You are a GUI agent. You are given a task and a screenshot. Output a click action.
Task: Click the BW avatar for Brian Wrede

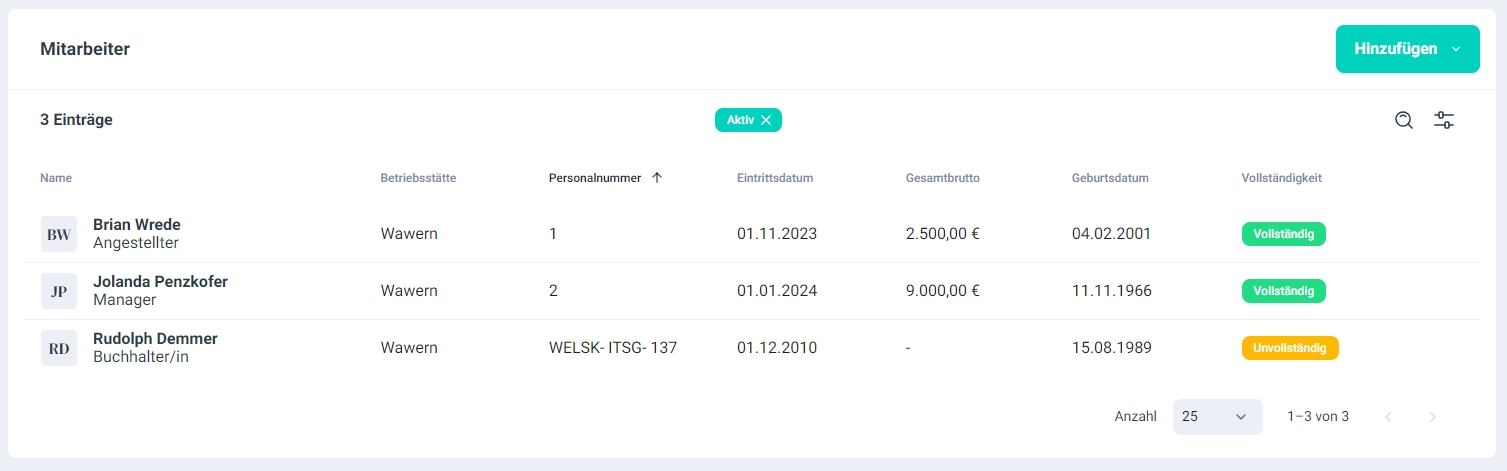pyautogui.click(x=59, y=234)
